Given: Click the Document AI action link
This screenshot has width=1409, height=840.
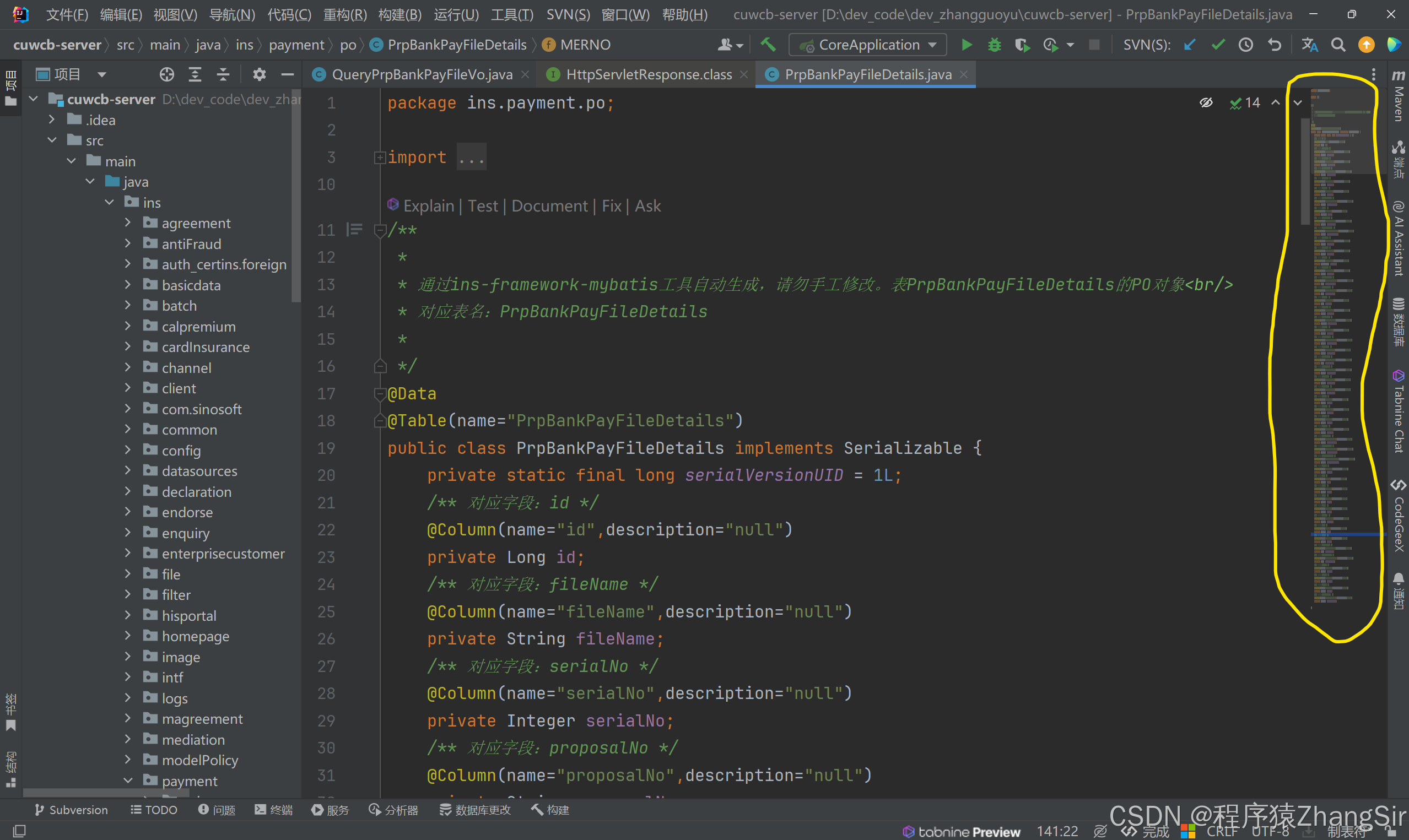Looking at the screenshot, I should point(549,206).
